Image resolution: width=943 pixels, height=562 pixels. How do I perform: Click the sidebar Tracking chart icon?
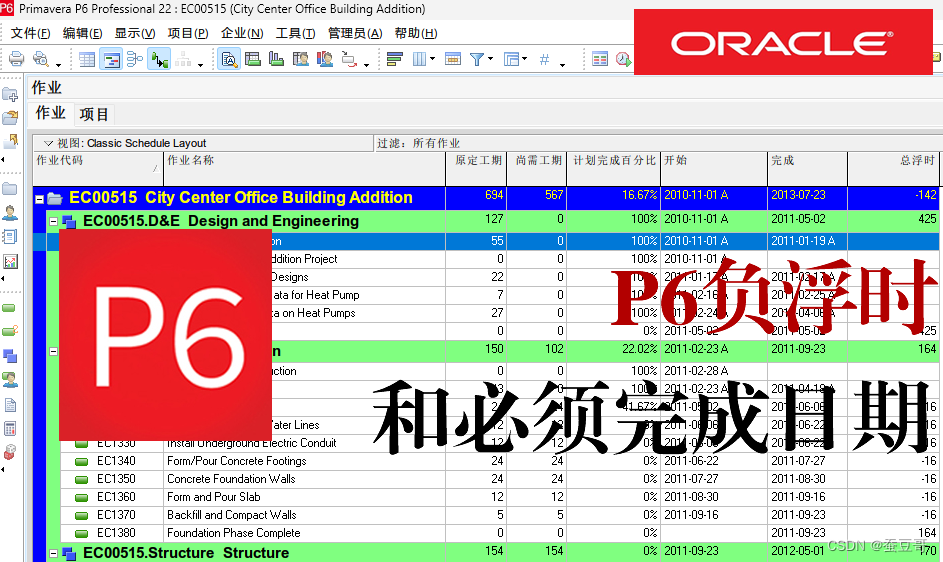(x=10, y=261)
